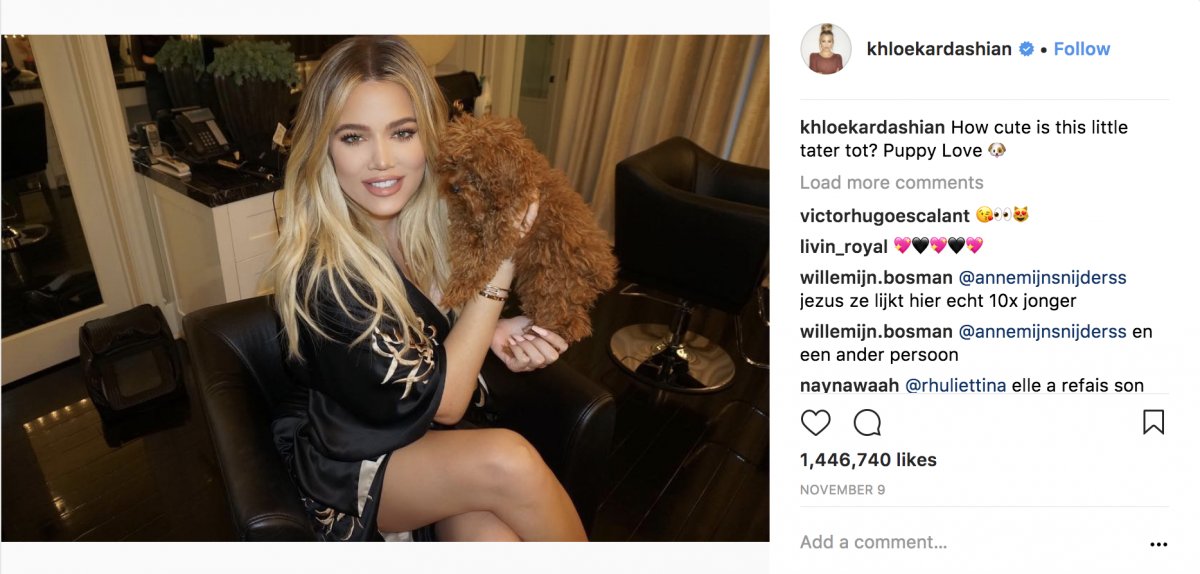This screenshot has width=1200, height=574.
Task: Open the naynawaah commenter profile
Action: tap(850, 385)
